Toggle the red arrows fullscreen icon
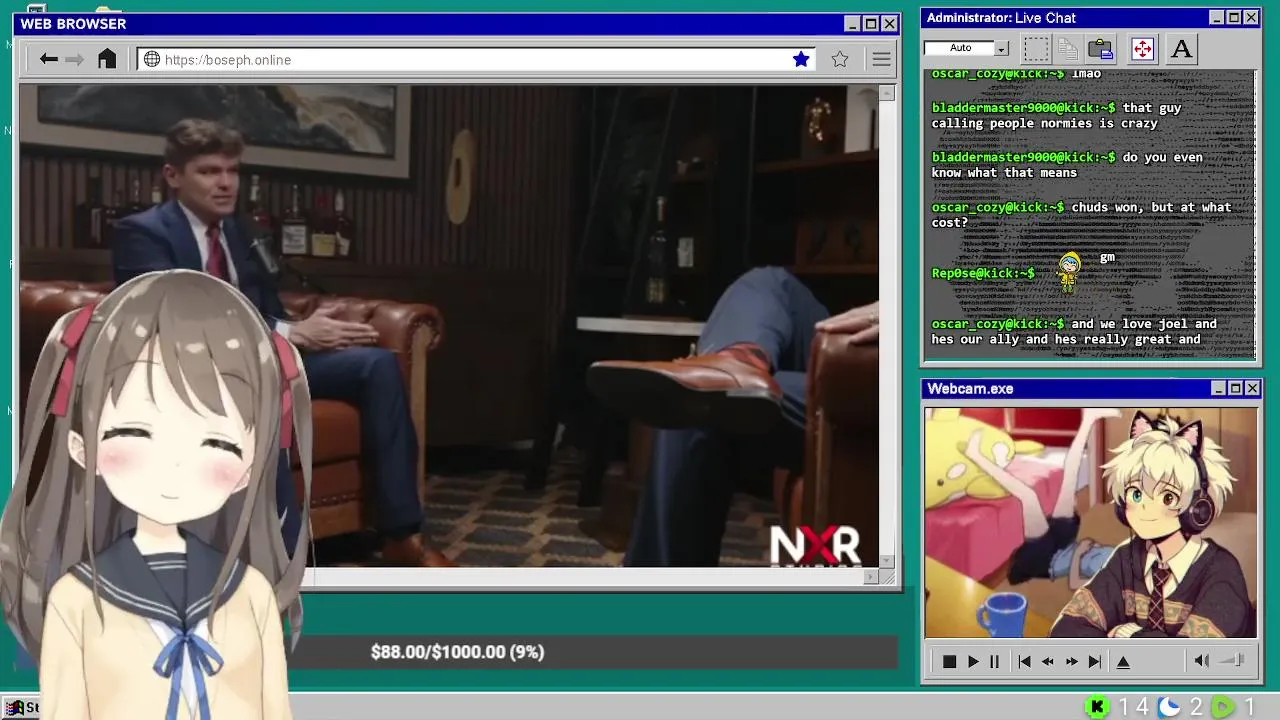This screenshot has height=720, width=1280. coord(1142,48)
